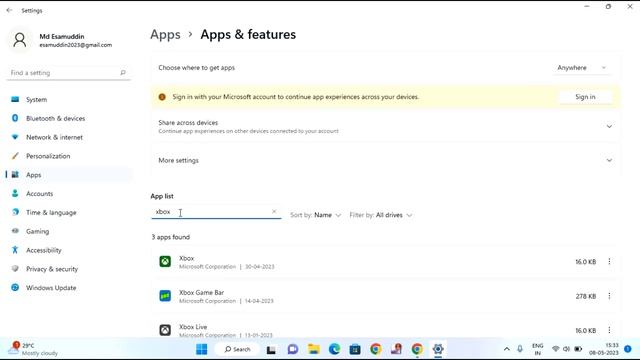Click the 3 apps found text
Screen dimensions: 640x360
point(171,237)
